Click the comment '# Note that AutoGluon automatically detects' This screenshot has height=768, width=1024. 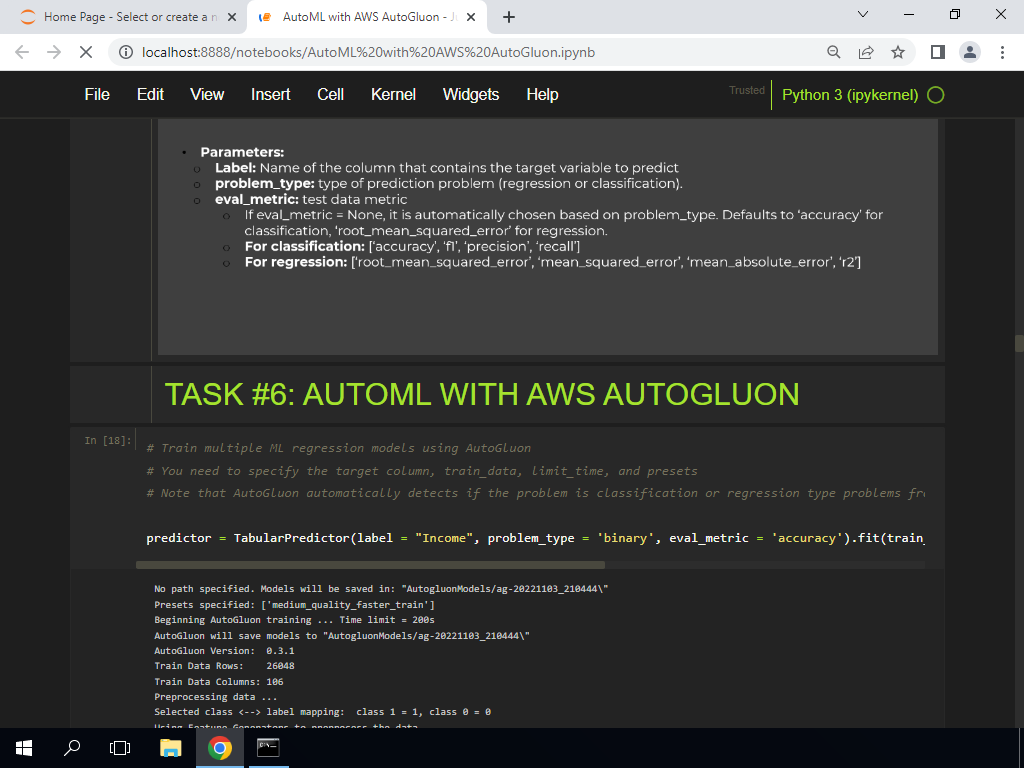(535, 493)
